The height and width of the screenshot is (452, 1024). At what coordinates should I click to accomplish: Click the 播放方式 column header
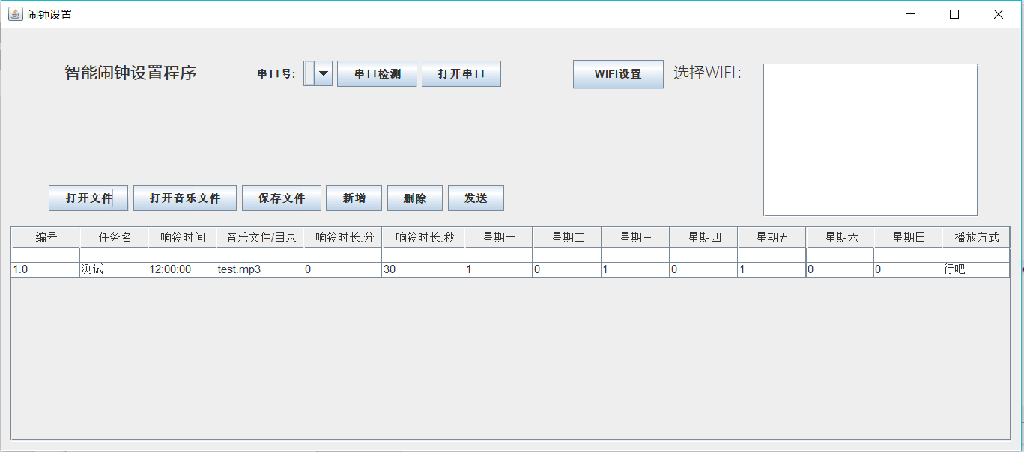(x=976, y=237)
